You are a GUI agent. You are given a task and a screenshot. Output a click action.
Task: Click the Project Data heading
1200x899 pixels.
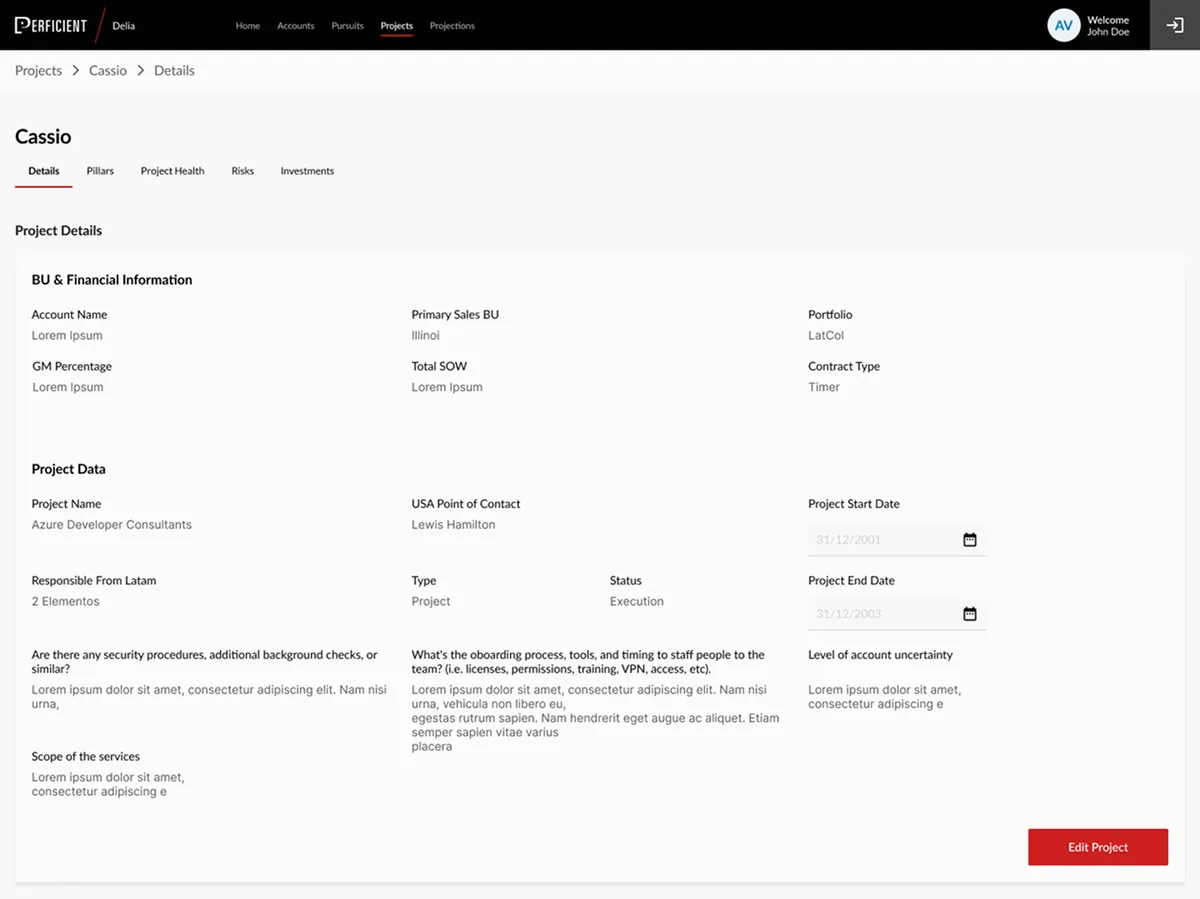point(68,469)
